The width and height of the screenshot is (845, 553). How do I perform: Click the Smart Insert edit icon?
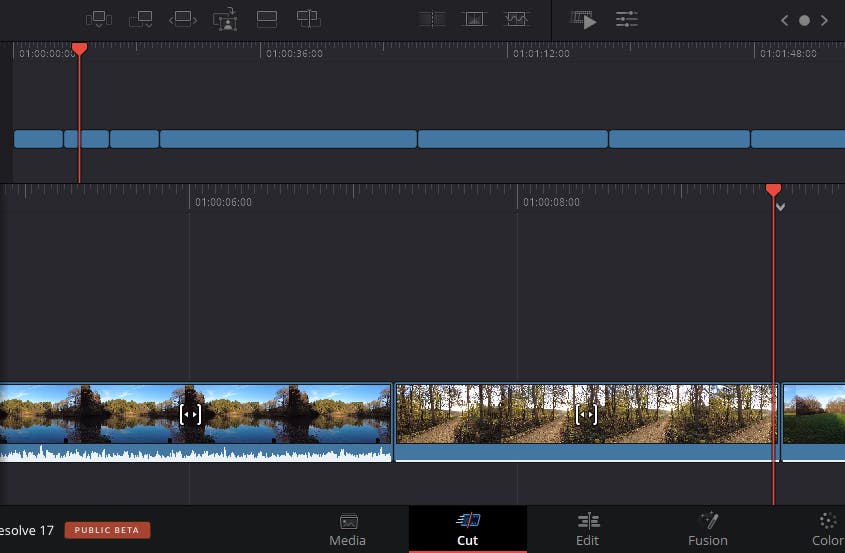click(99, 19)
